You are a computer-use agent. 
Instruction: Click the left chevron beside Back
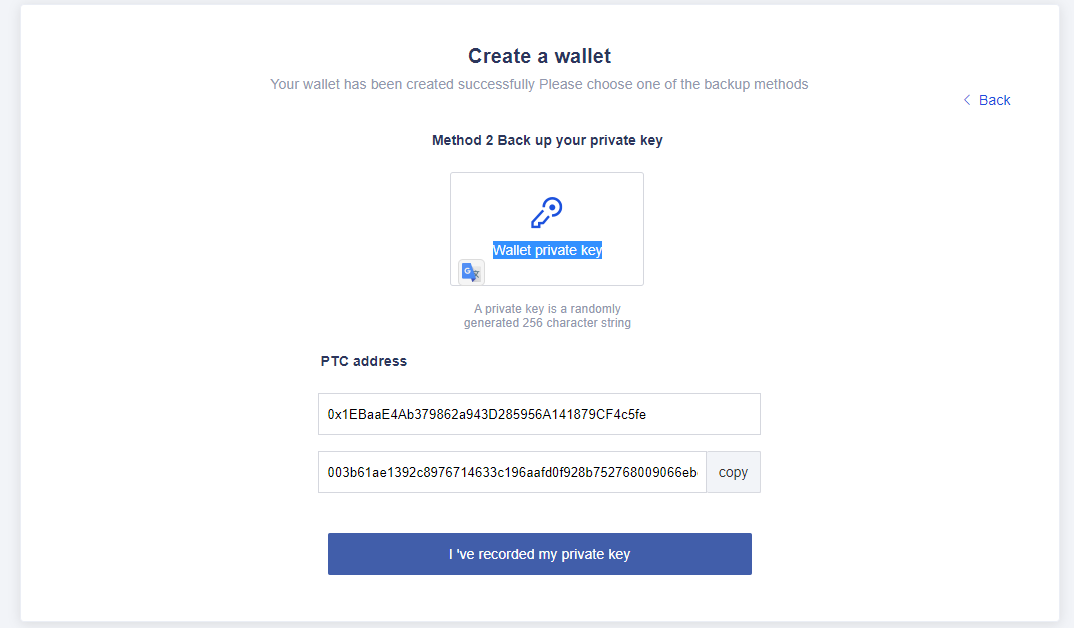click(x=967, y=100)
